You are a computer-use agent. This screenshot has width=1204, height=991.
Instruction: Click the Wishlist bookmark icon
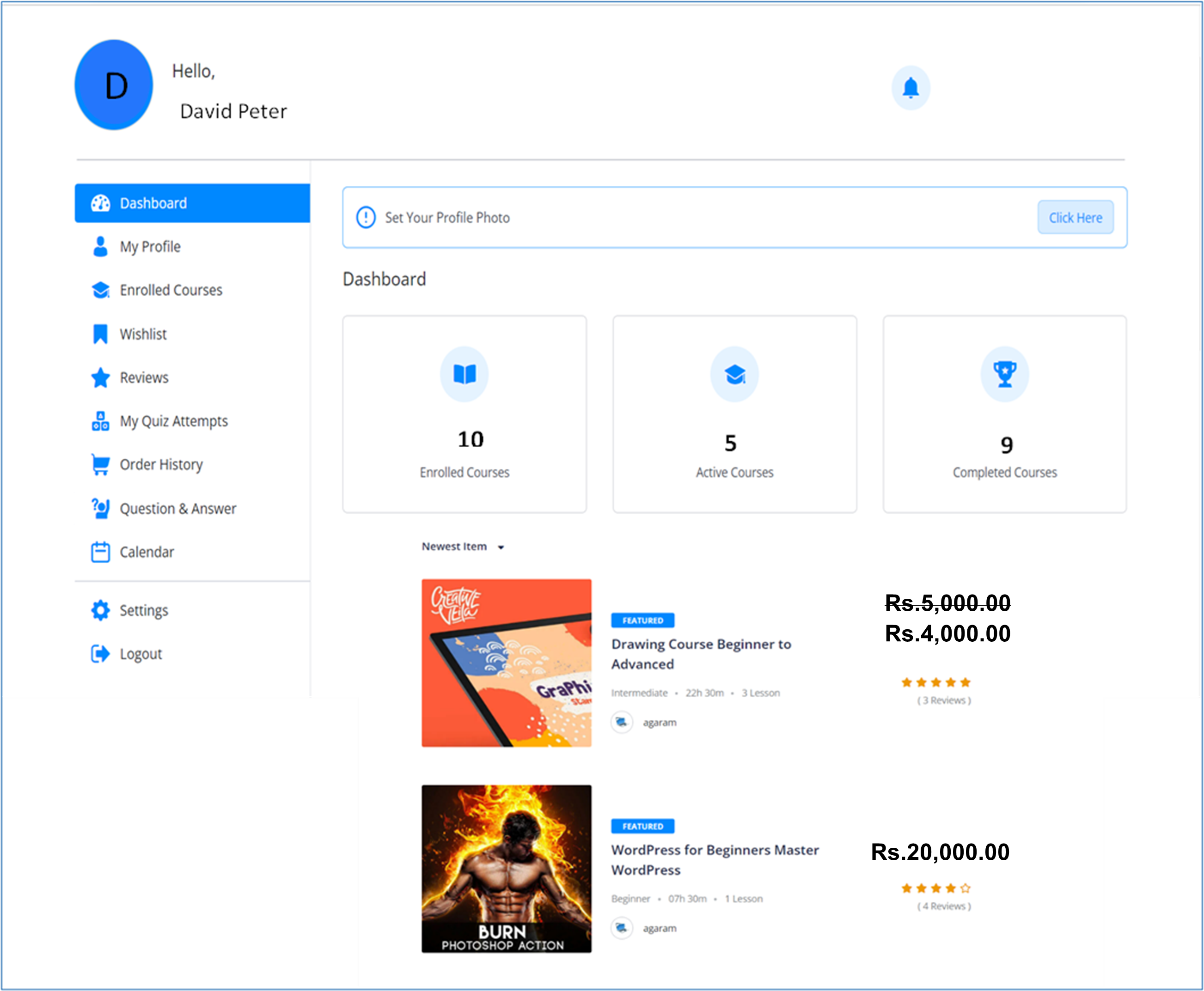pyautogui.click(x=100, y=334)
